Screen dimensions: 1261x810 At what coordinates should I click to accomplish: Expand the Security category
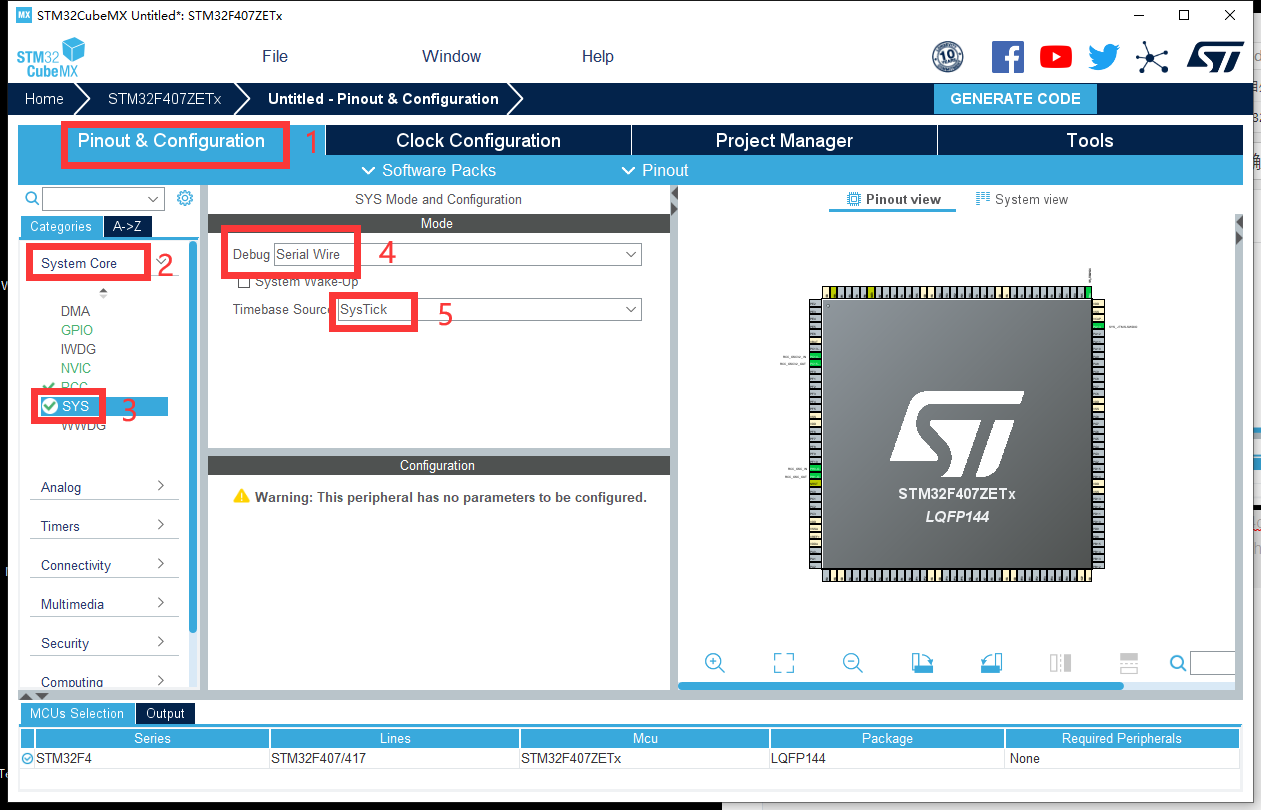104,643
